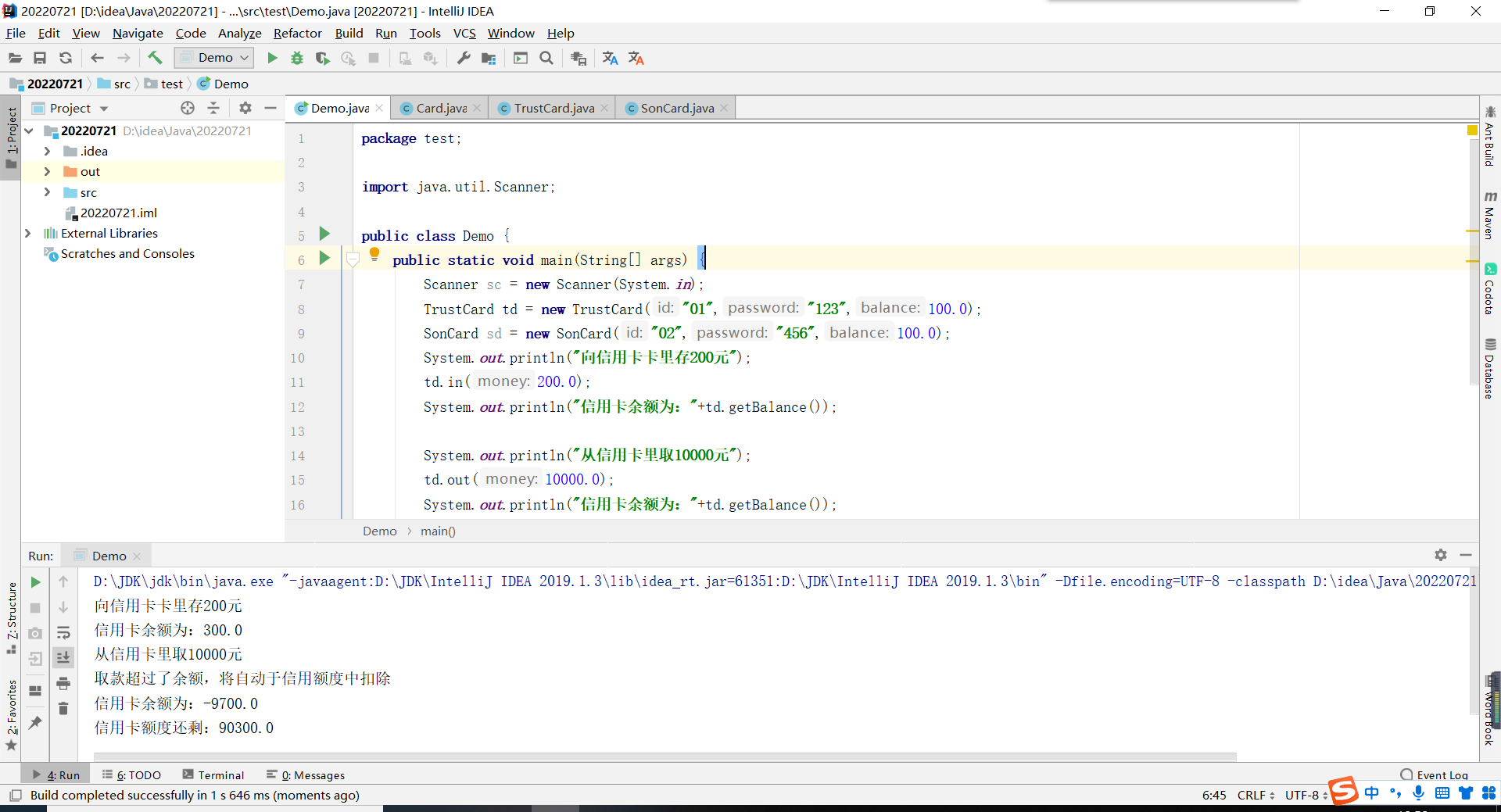The width and height of the screenshot is (1501, 812).
Task: Click the Search Everywhere magnifier icon
Action: (x=546, y=58)
